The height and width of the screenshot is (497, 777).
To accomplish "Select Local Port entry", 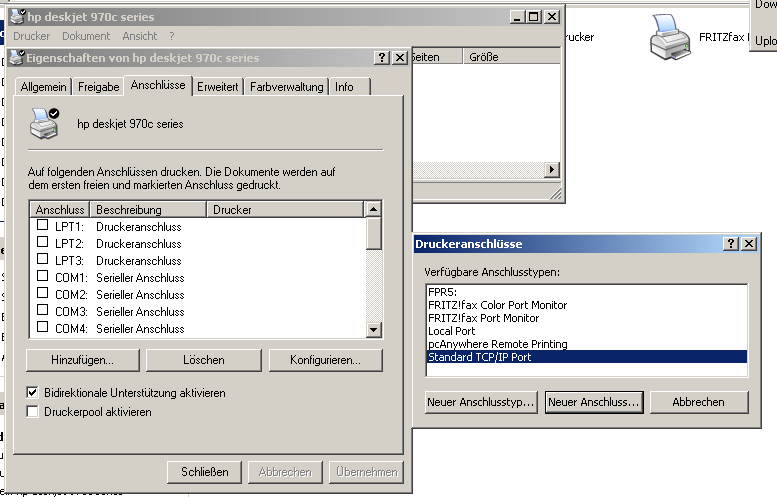I will 587,331.
